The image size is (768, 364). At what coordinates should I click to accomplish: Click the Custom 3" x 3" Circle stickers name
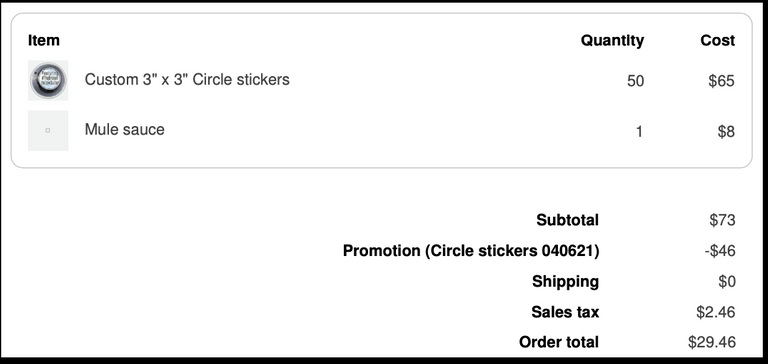click(187, 79)
